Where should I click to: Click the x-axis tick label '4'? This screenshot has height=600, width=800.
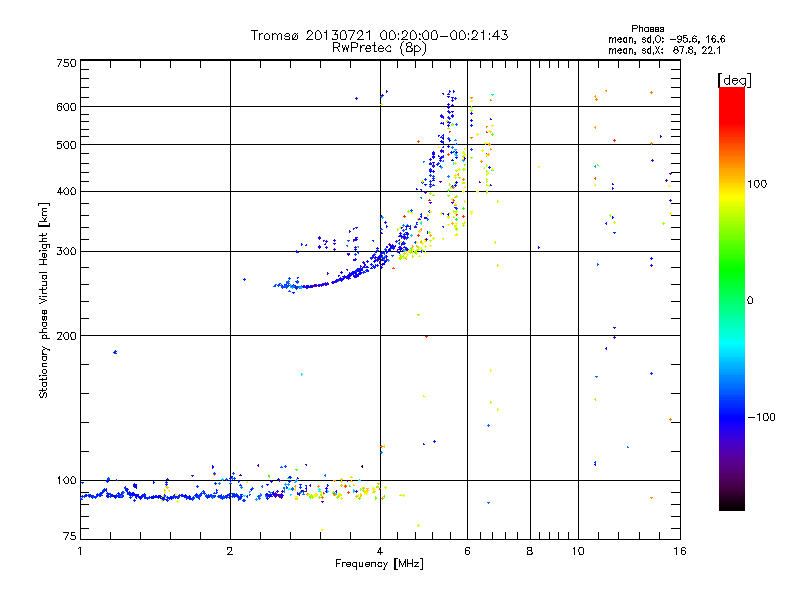(x=380, y=551)
